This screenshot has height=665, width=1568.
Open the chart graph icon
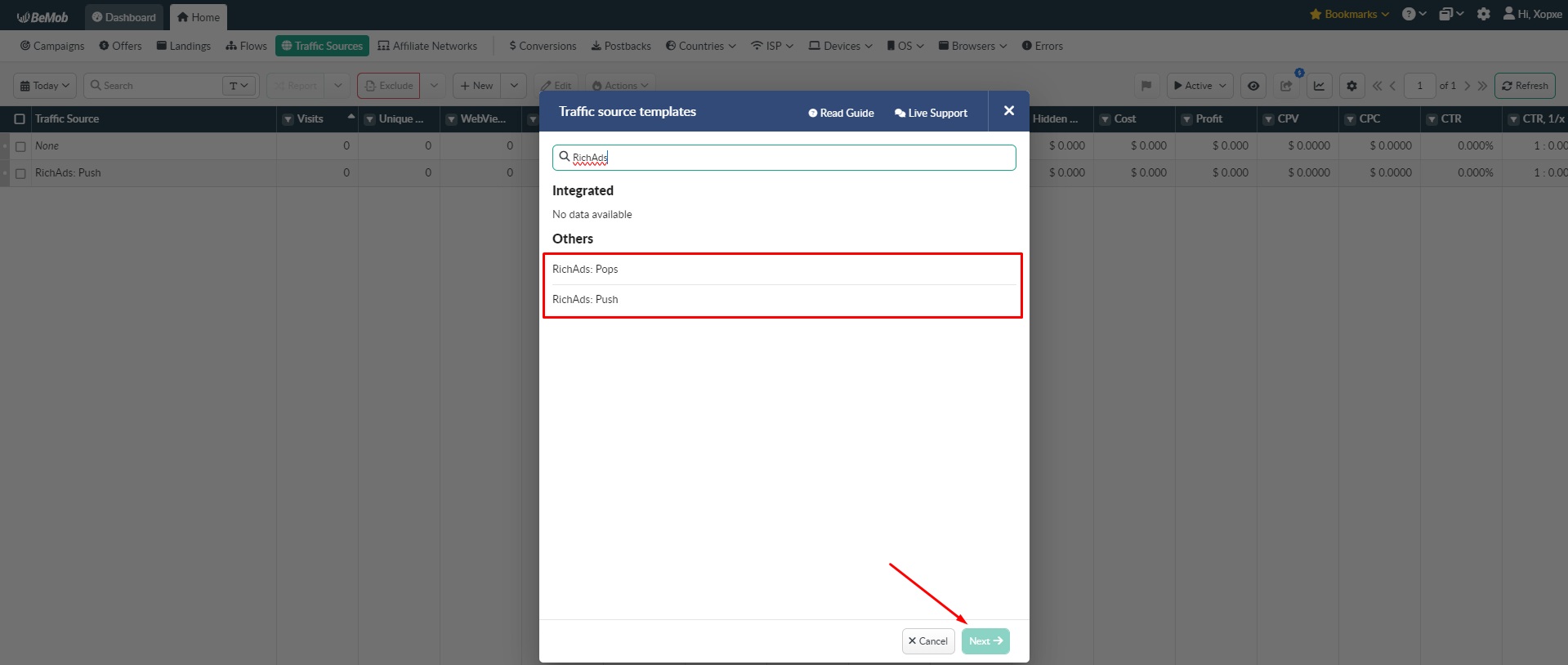pyautogui.click(x=1319, y=86)
